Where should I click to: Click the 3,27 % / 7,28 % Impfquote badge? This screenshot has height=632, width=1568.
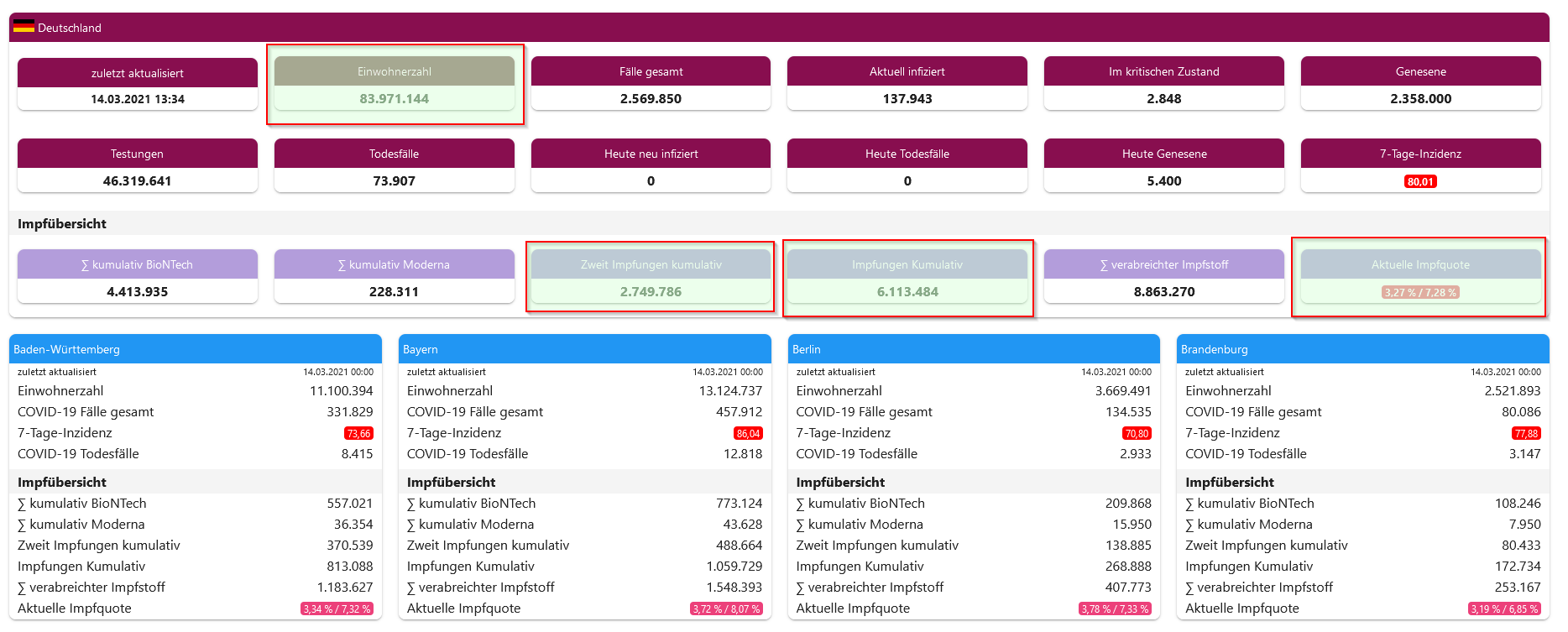(x=1421, y=292)
